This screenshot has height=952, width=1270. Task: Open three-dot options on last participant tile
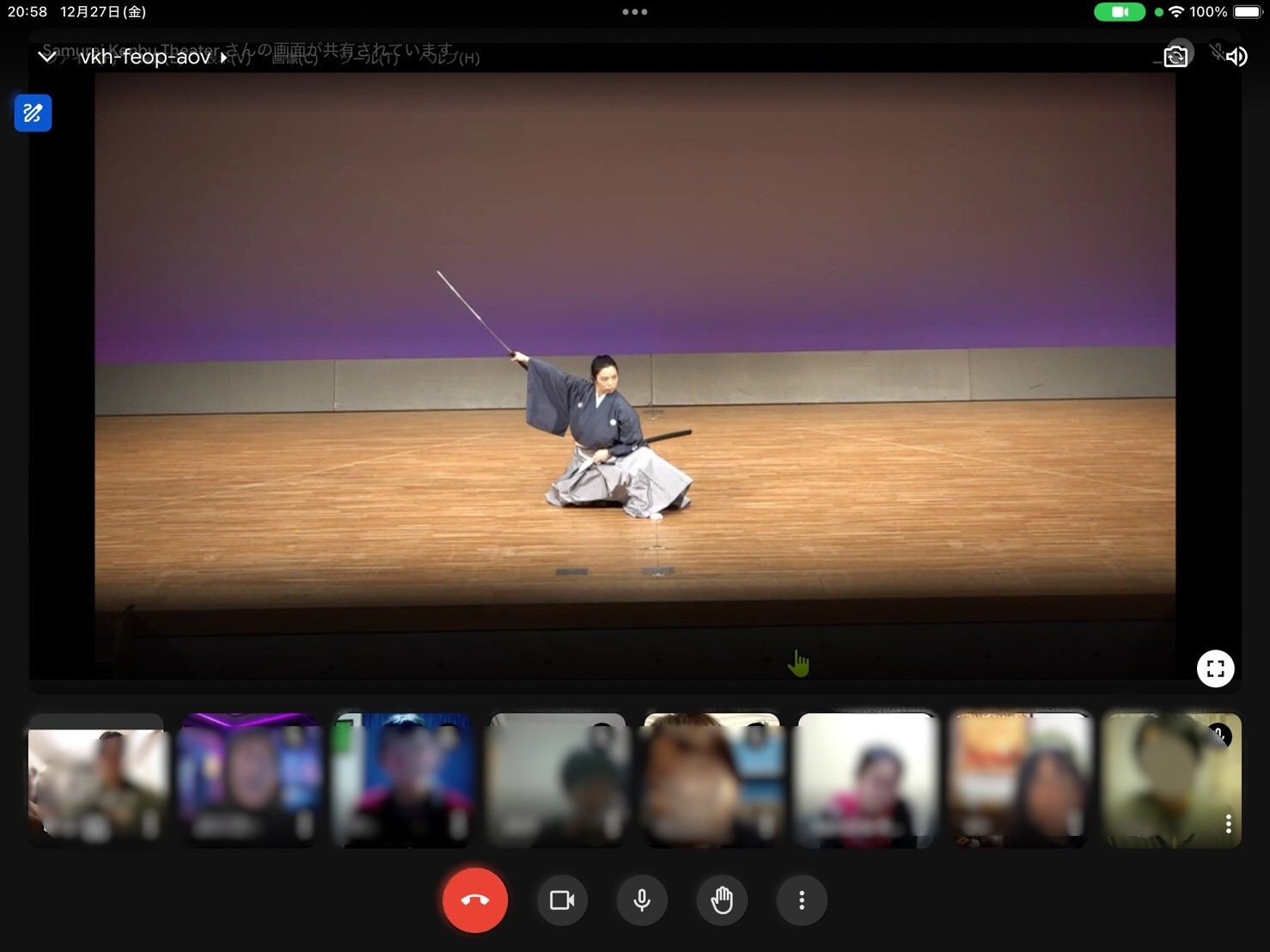(x=1228, y=824)
